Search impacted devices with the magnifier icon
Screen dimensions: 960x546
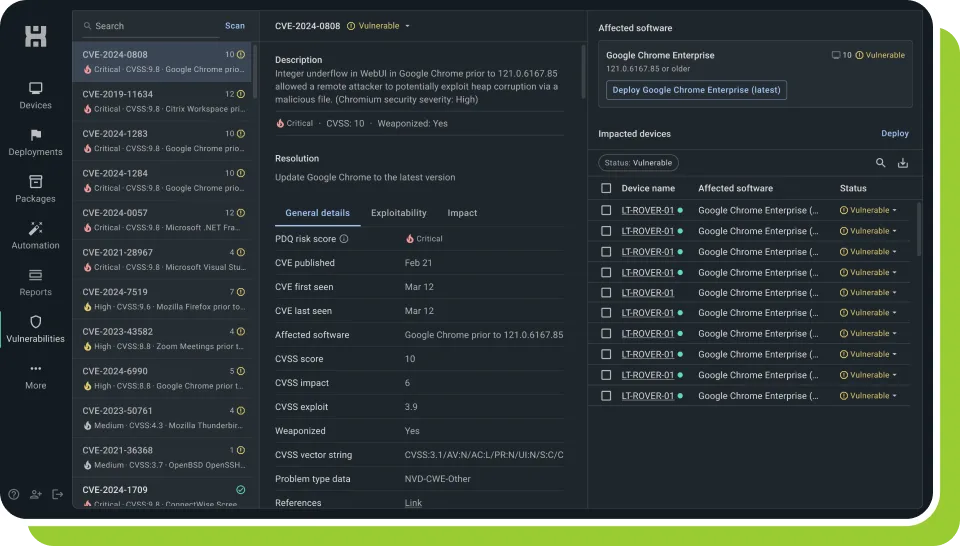pyautogui.click(x=880, y=163)
